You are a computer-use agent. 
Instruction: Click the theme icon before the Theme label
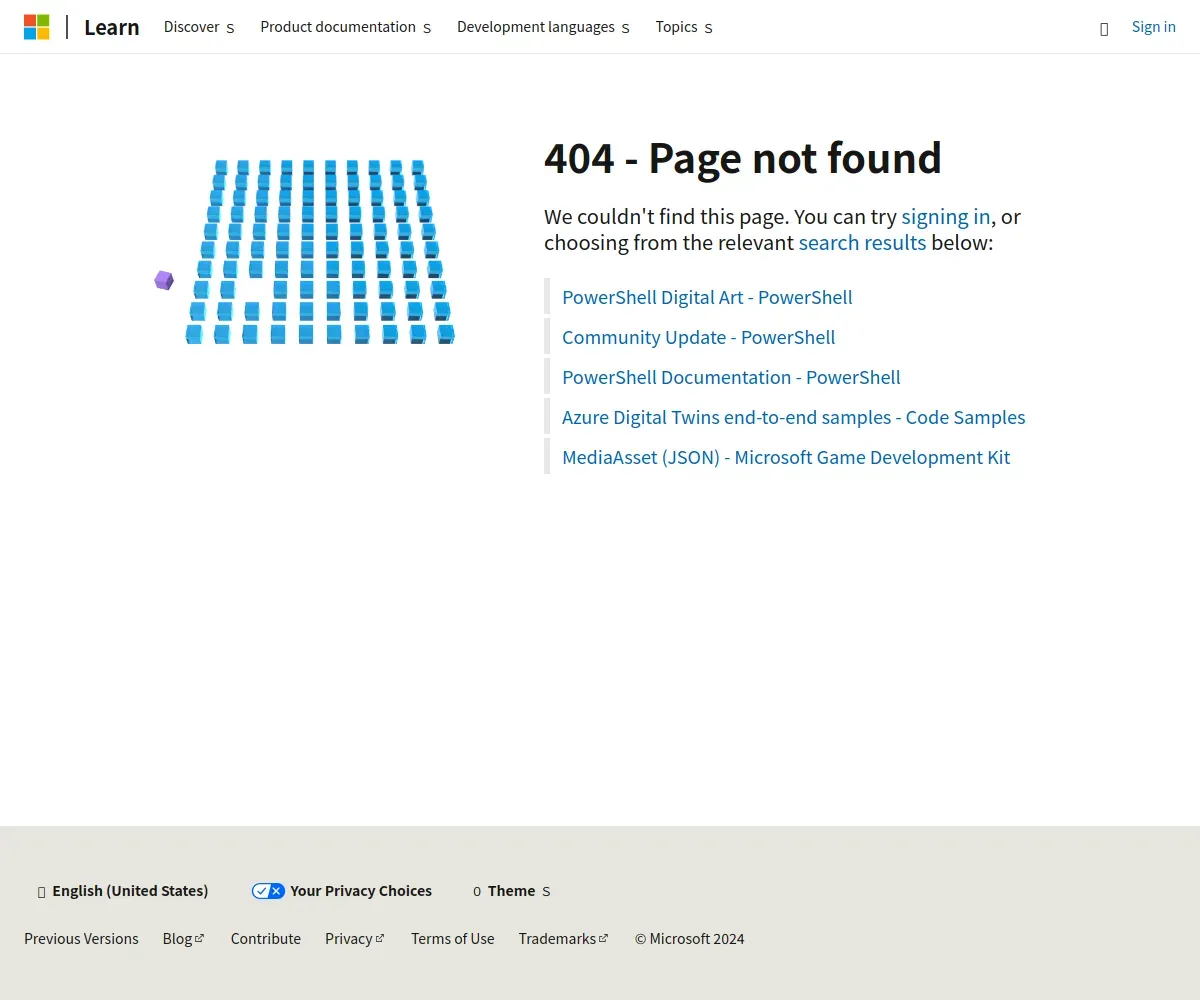click(x=477, y=892)
